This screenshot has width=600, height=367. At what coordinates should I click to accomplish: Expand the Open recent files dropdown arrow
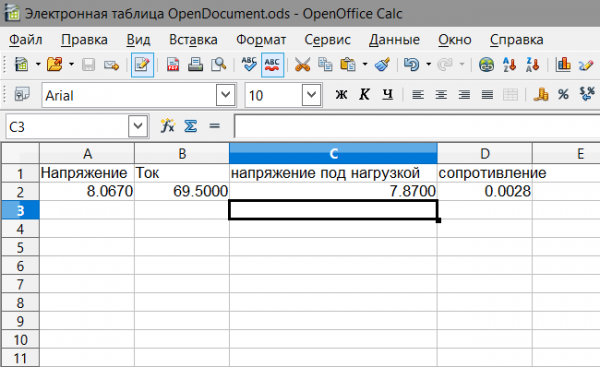[x=72, y=65]
